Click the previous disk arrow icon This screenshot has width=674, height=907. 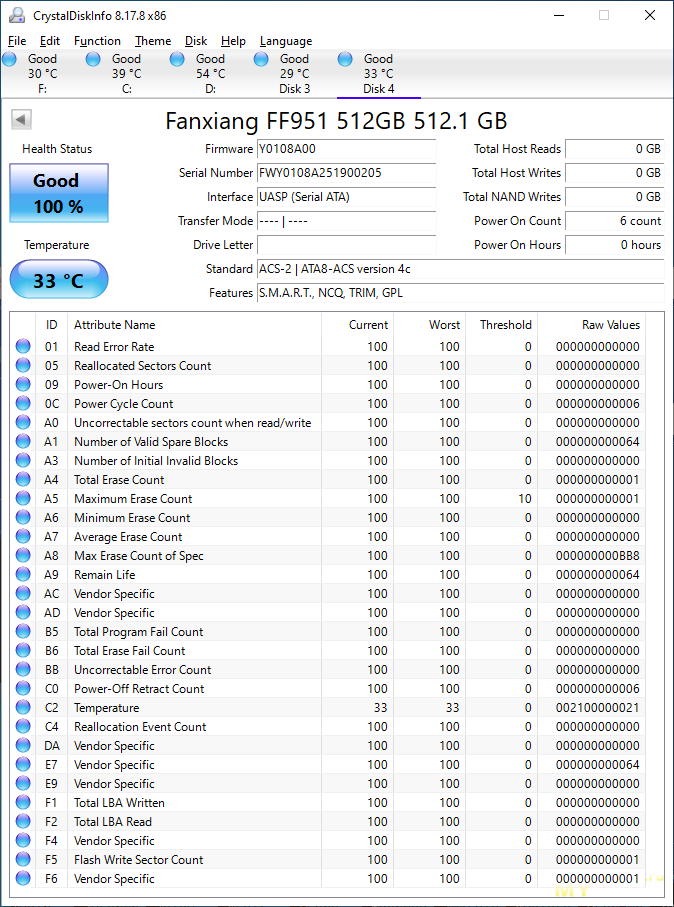21,120
